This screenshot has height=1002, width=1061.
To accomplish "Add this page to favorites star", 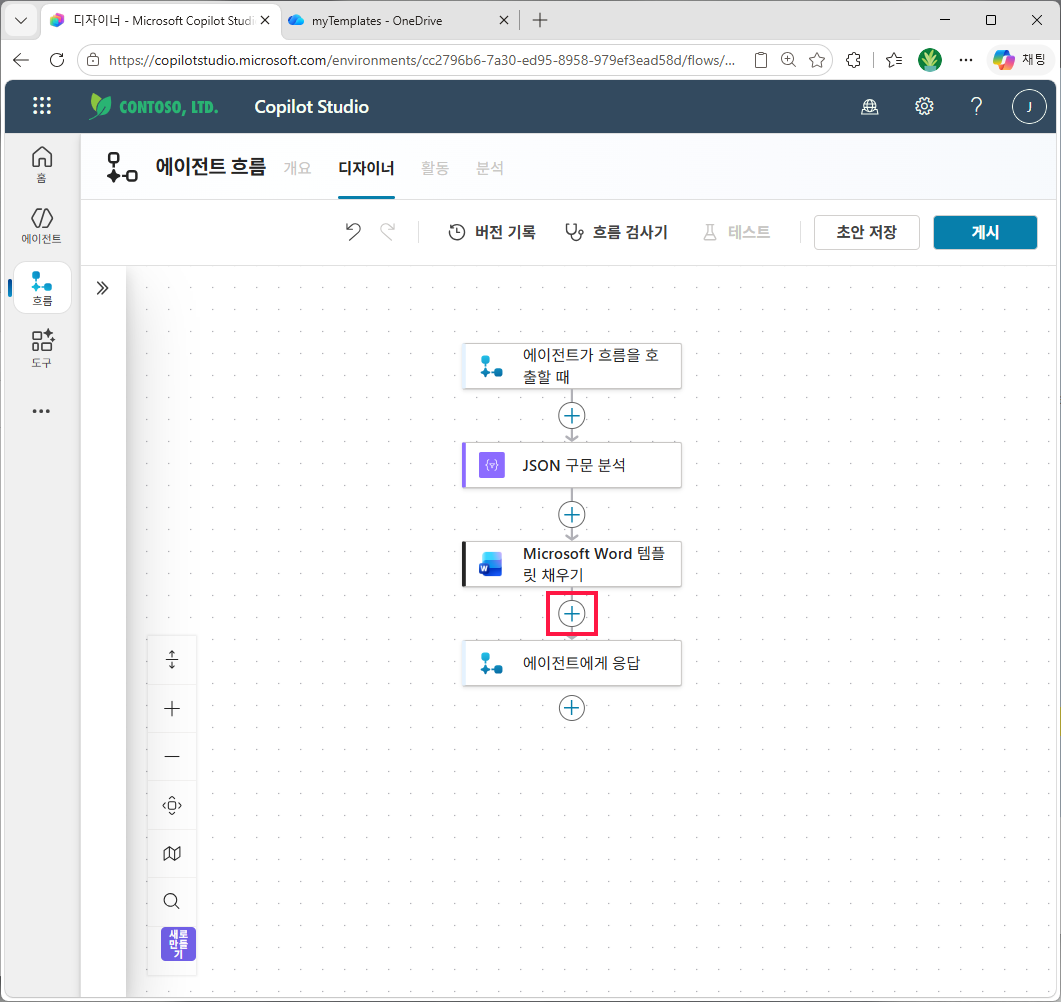I will tap(817, 60).
